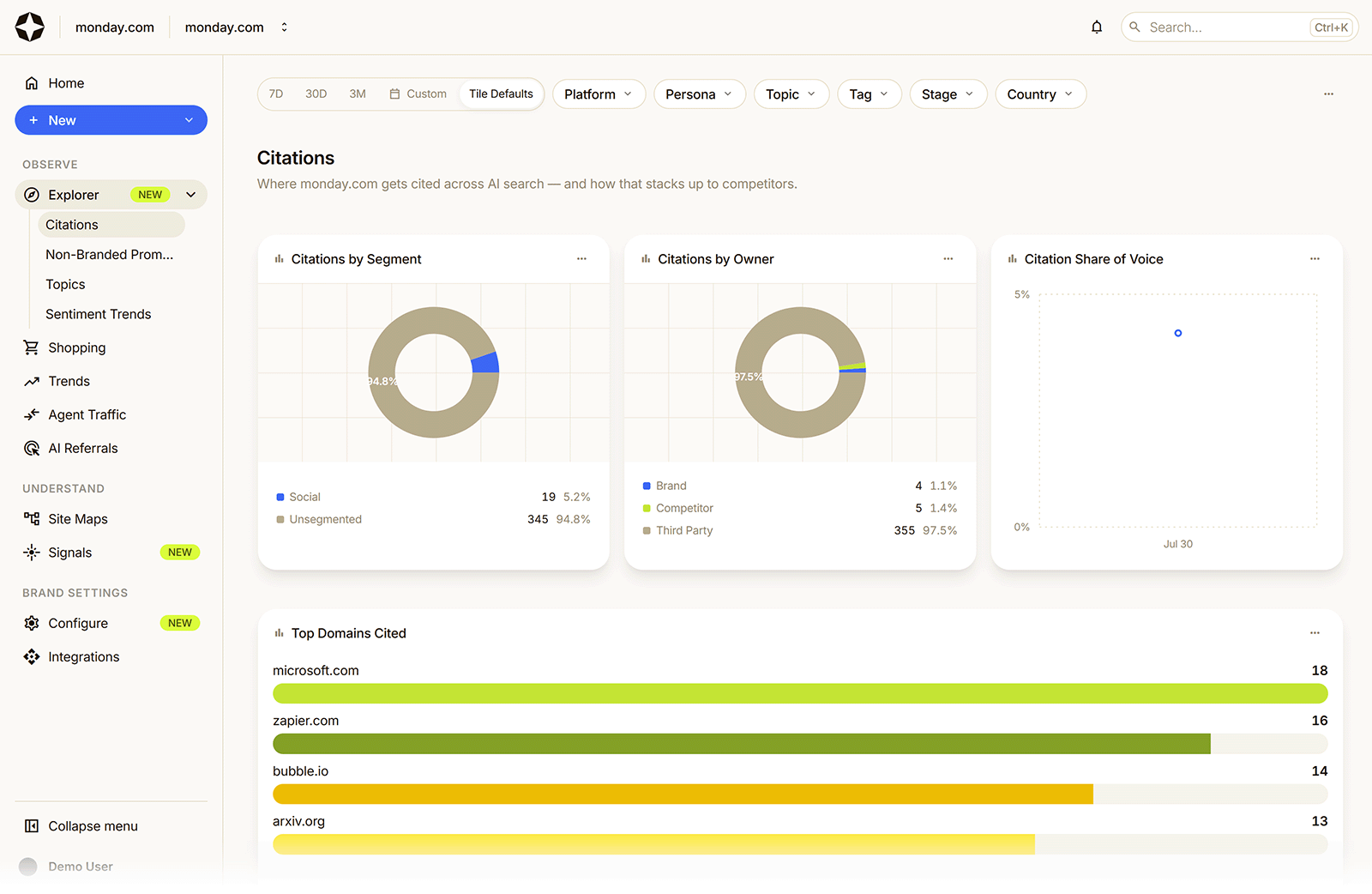The width and height of the screenshot is (1372, 894).
Task: Click the Site Maps icon
Action: (x=32, y=519)
